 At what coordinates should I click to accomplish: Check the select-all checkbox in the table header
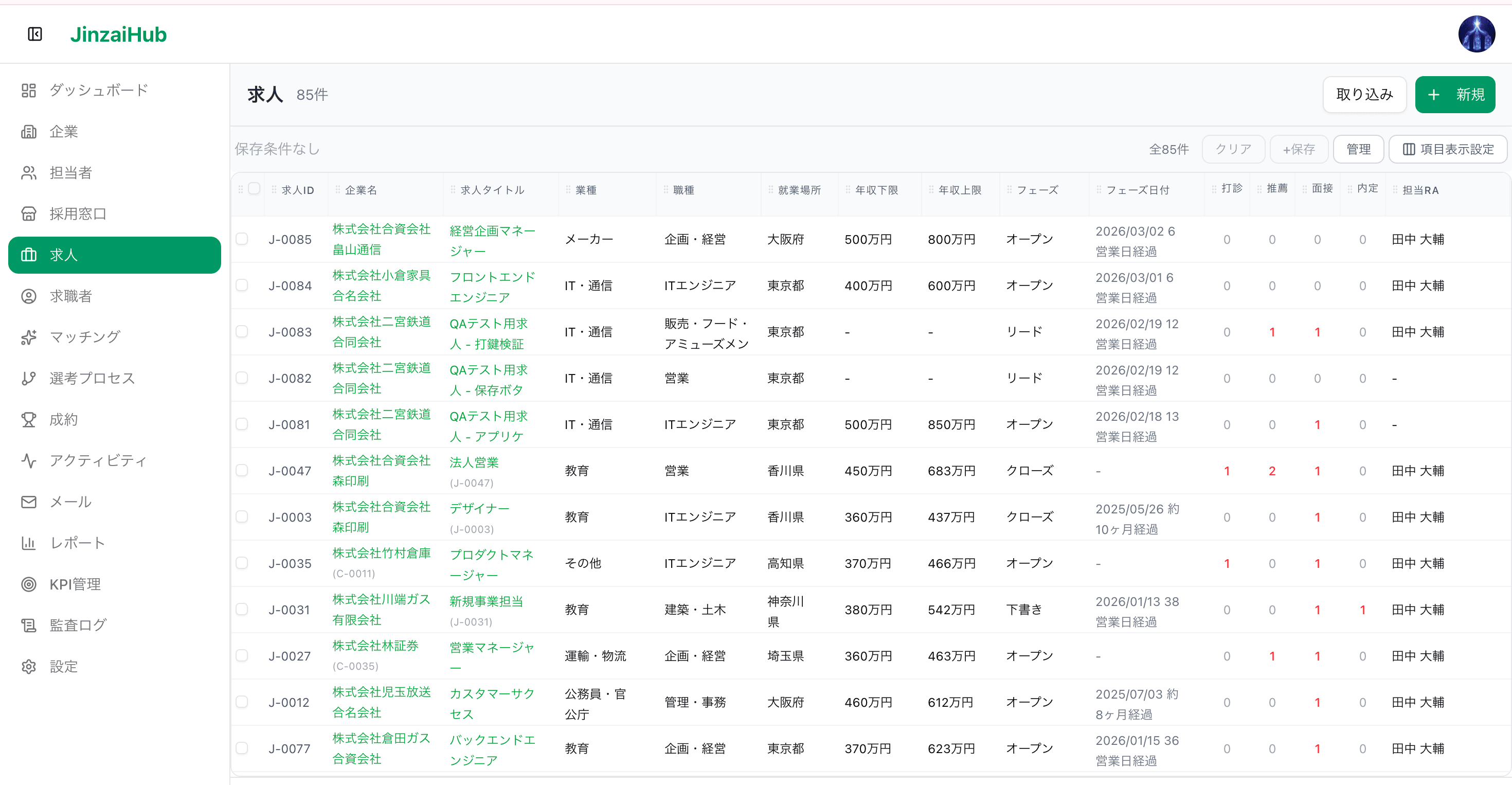(254, 188)
